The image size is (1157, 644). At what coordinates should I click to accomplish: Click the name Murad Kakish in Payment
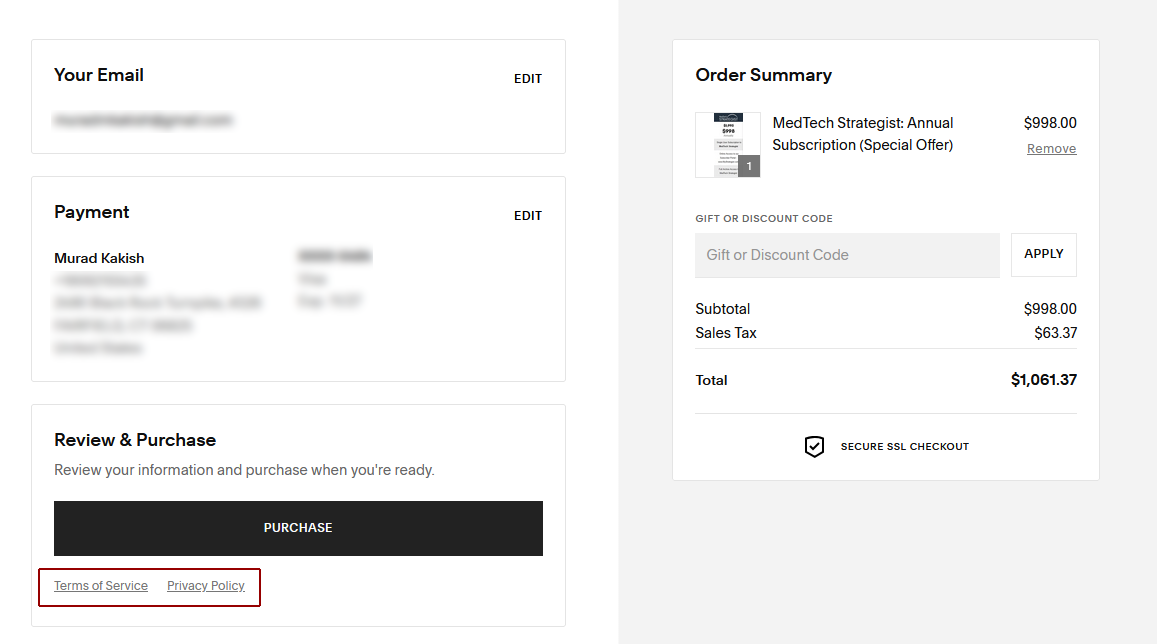[99, 258]
